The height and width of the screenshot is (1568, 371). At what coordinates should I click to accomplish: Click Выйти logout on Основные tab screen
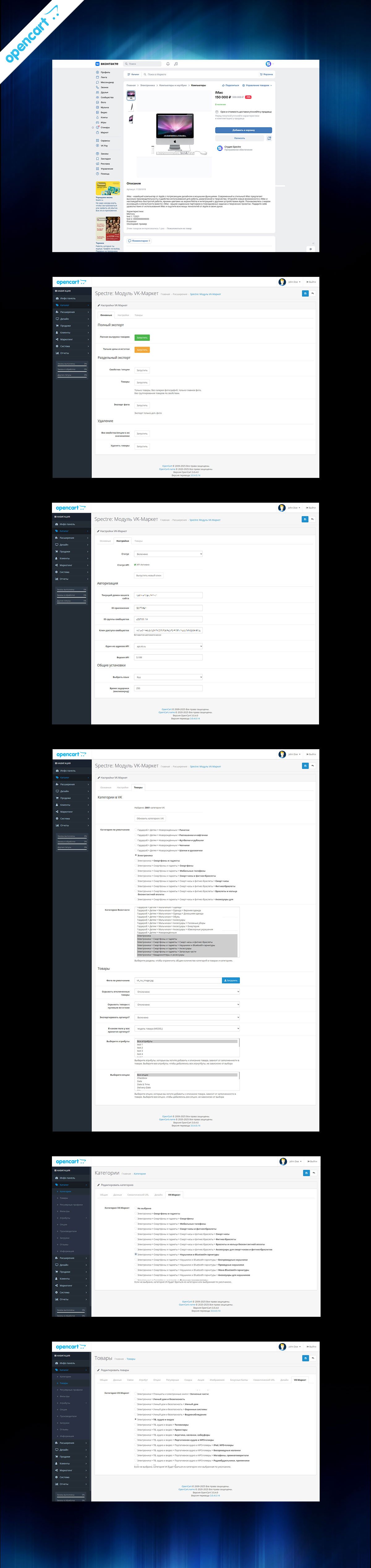tap(311, 282)
